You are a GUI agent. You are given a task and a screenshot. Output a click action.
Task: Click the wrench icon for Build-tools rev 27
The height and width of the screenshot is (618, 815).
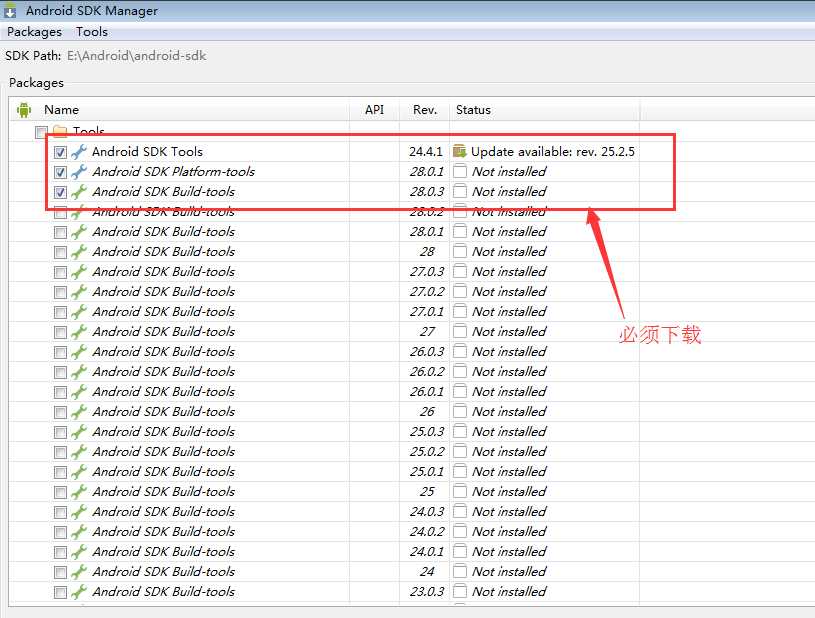pos(79,332)
